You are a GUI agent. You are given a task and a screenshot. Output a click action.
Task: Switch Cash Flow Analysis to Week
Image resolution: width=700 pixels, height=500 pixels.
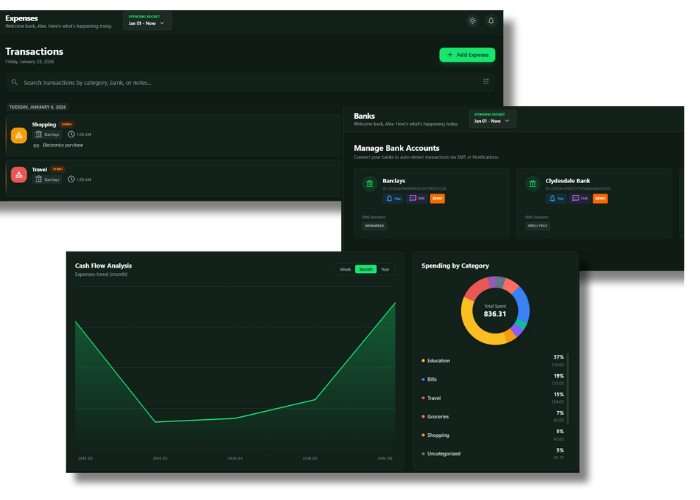click(345, 269)
